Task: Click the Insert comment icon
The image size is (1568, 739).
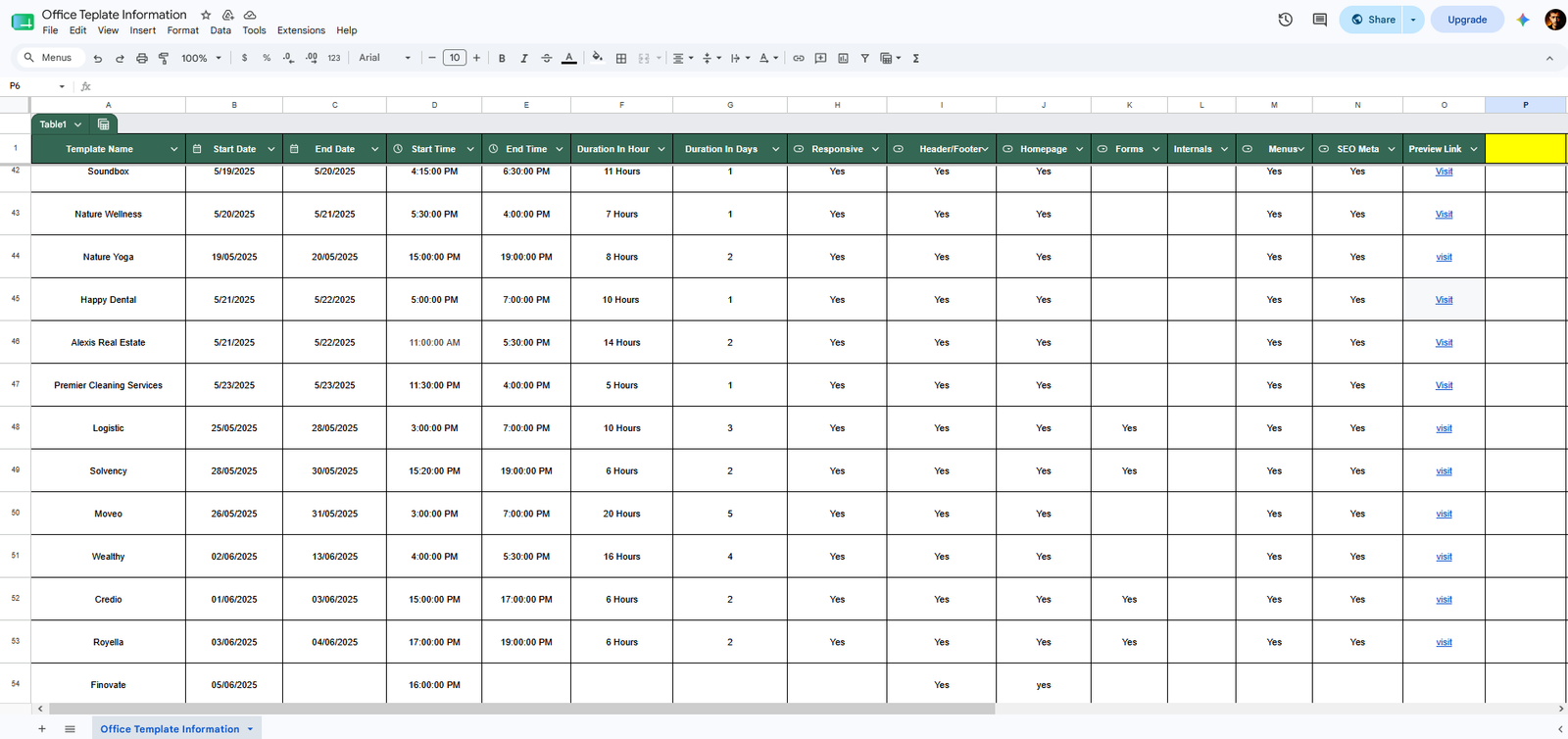Action: 821,58
